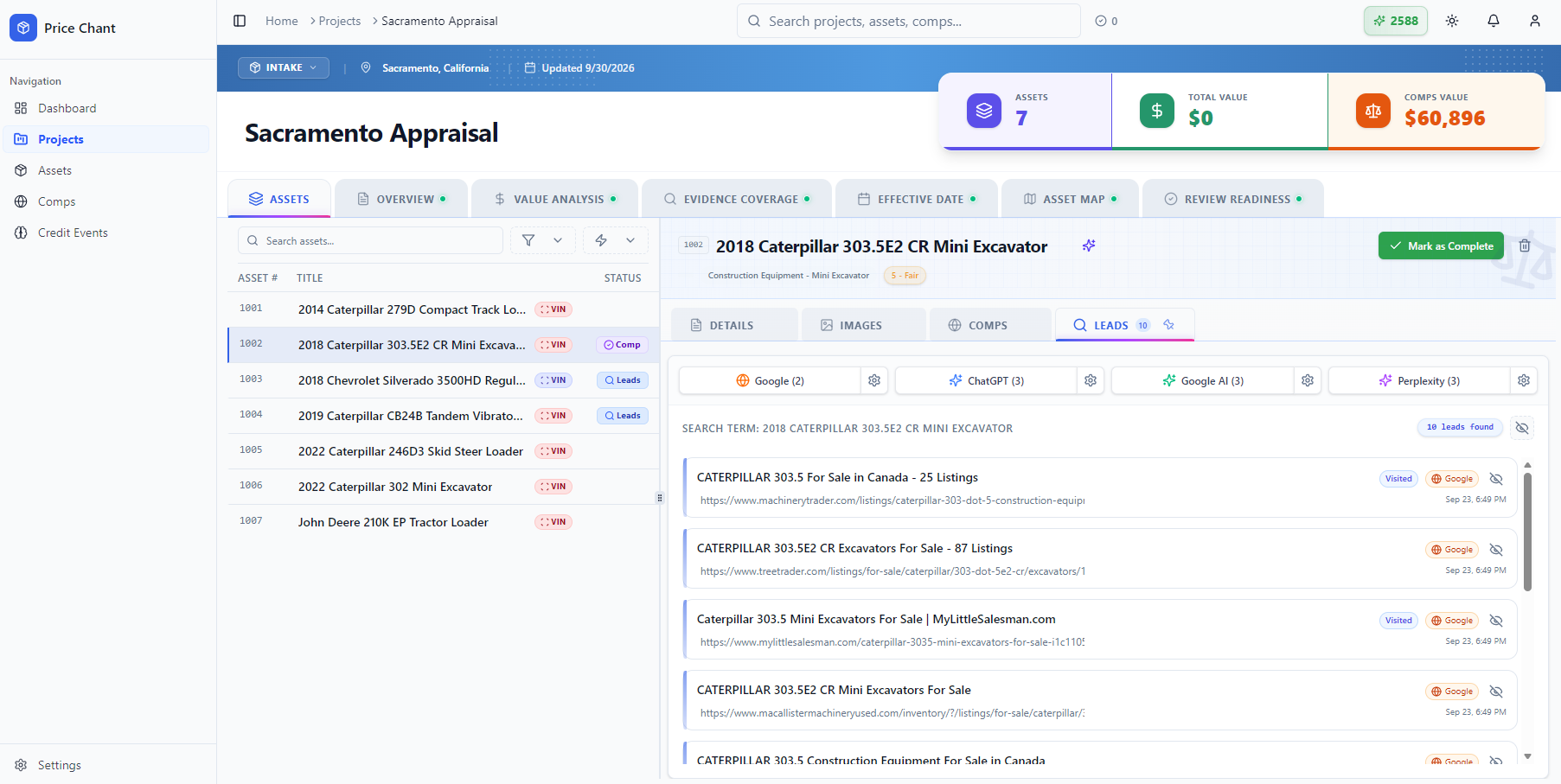
Task: Delete asset with the trash icon
Action: tap(1525, 245)
